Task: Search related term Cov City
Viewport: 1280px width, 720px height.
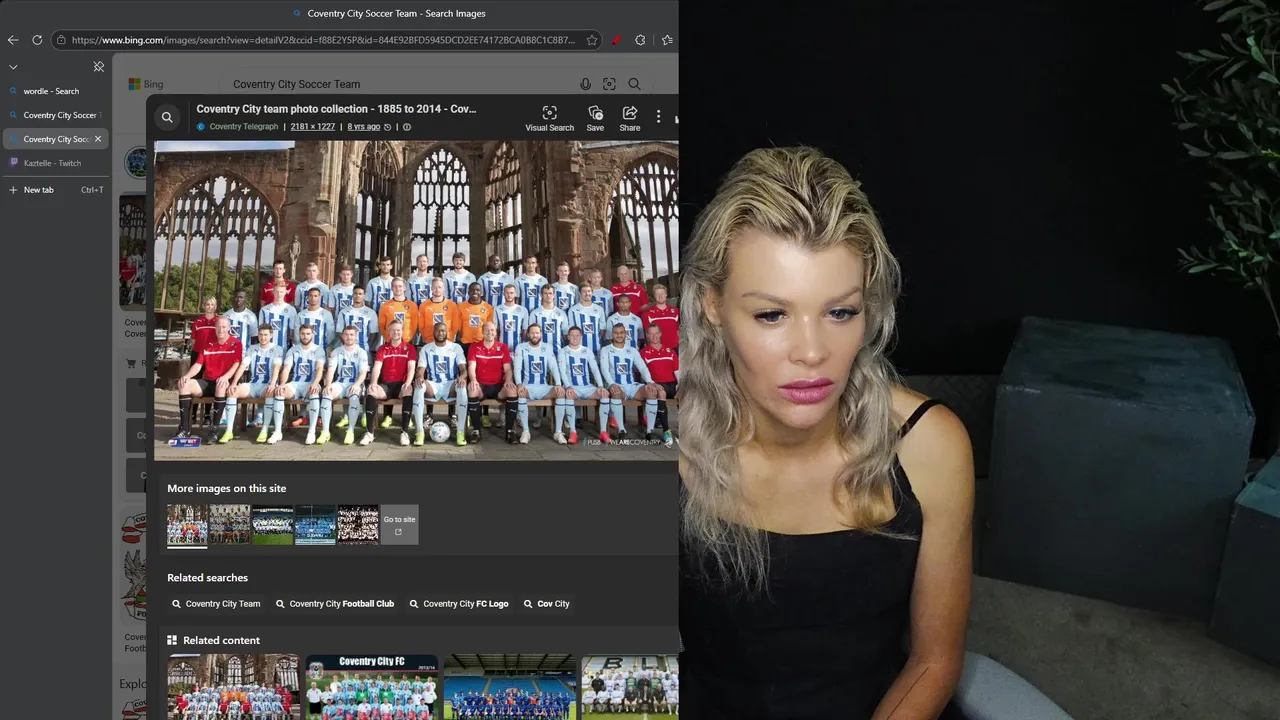Action: [x=547, y=604]
